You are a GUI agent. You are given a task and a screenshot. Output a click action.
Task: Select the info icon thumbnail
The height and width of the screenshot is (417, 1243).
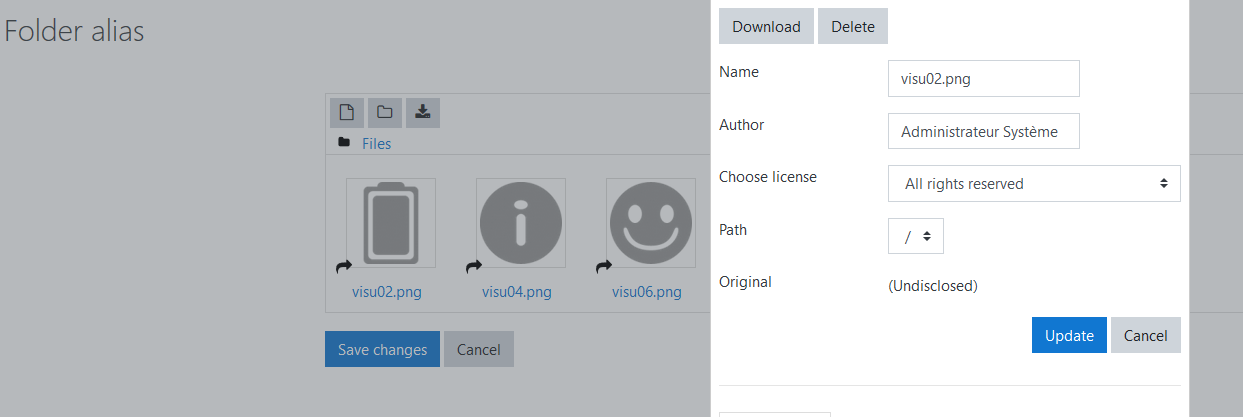click(x=521, y=223)
